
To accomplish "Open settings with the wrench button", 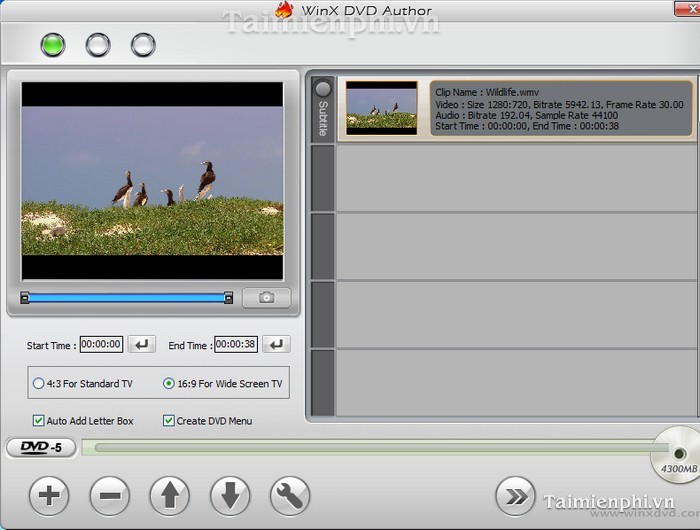I will pyautogui.click(x=290, y=496).
